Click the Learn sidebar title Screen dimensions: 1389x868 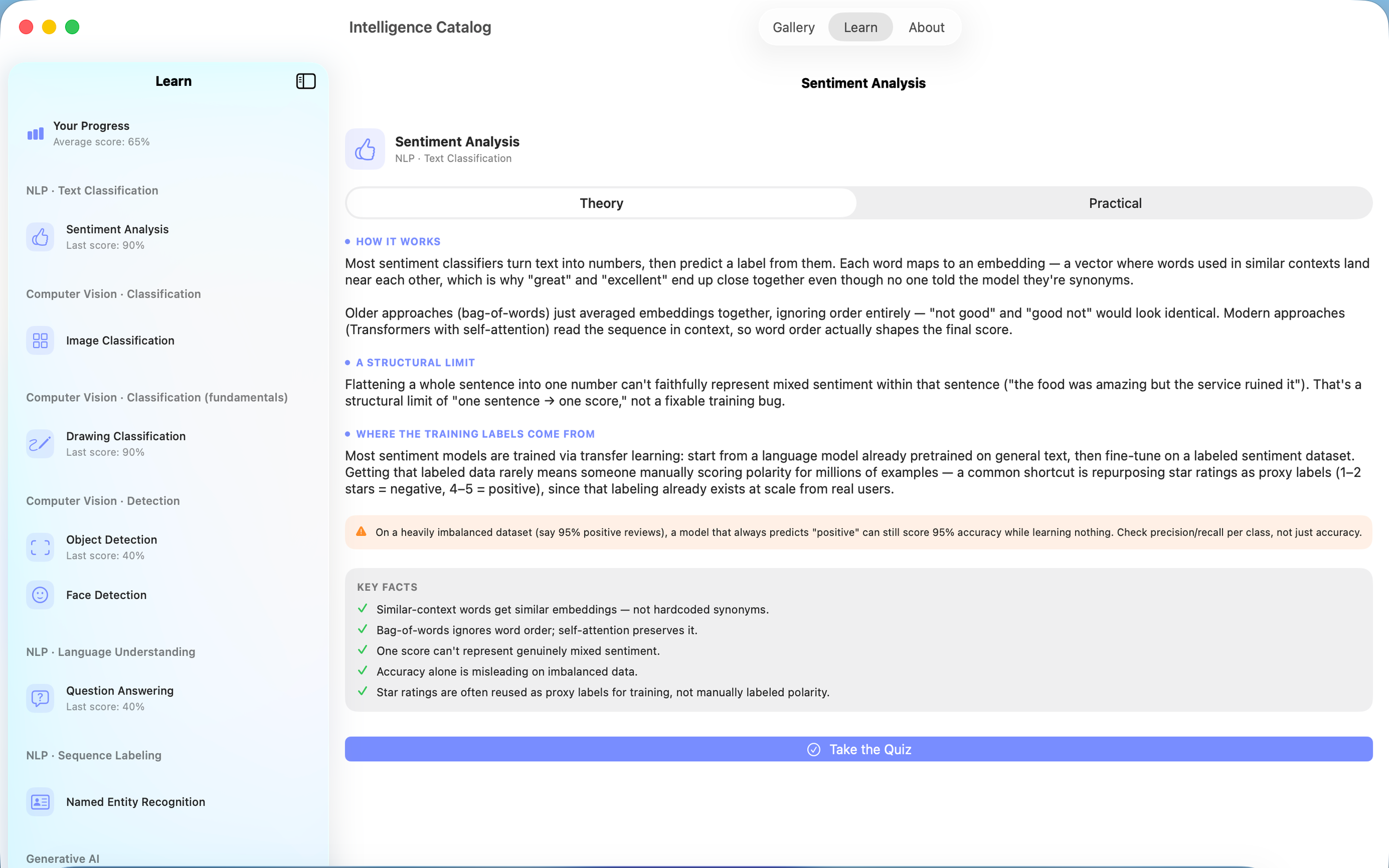(173, 81)
